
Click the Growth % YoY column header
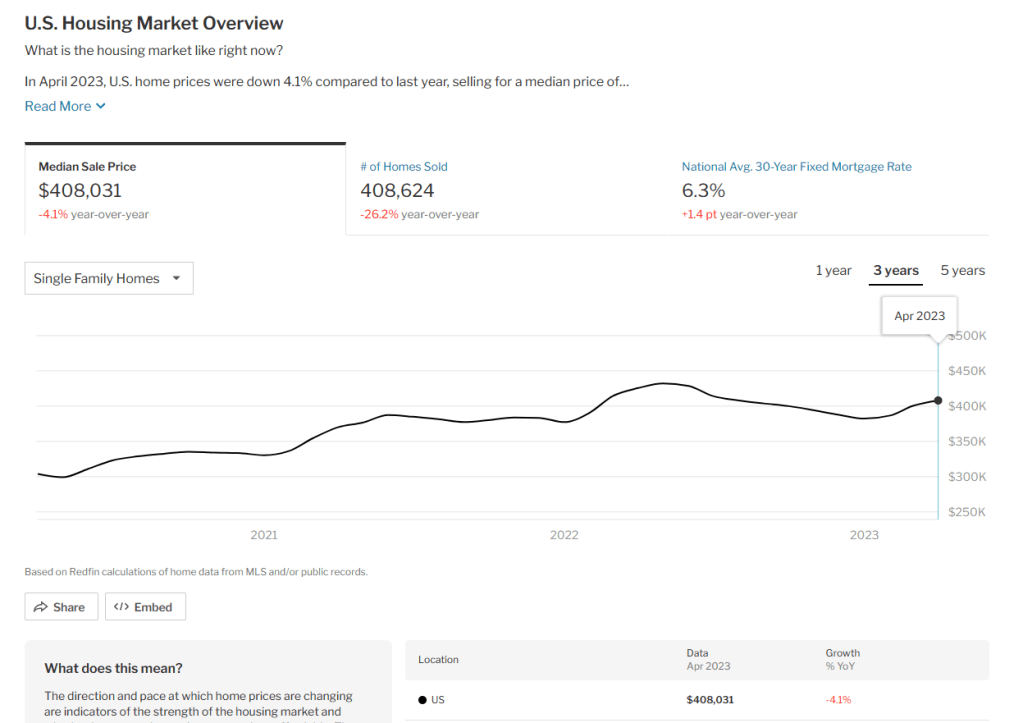(x=842, y=659)
